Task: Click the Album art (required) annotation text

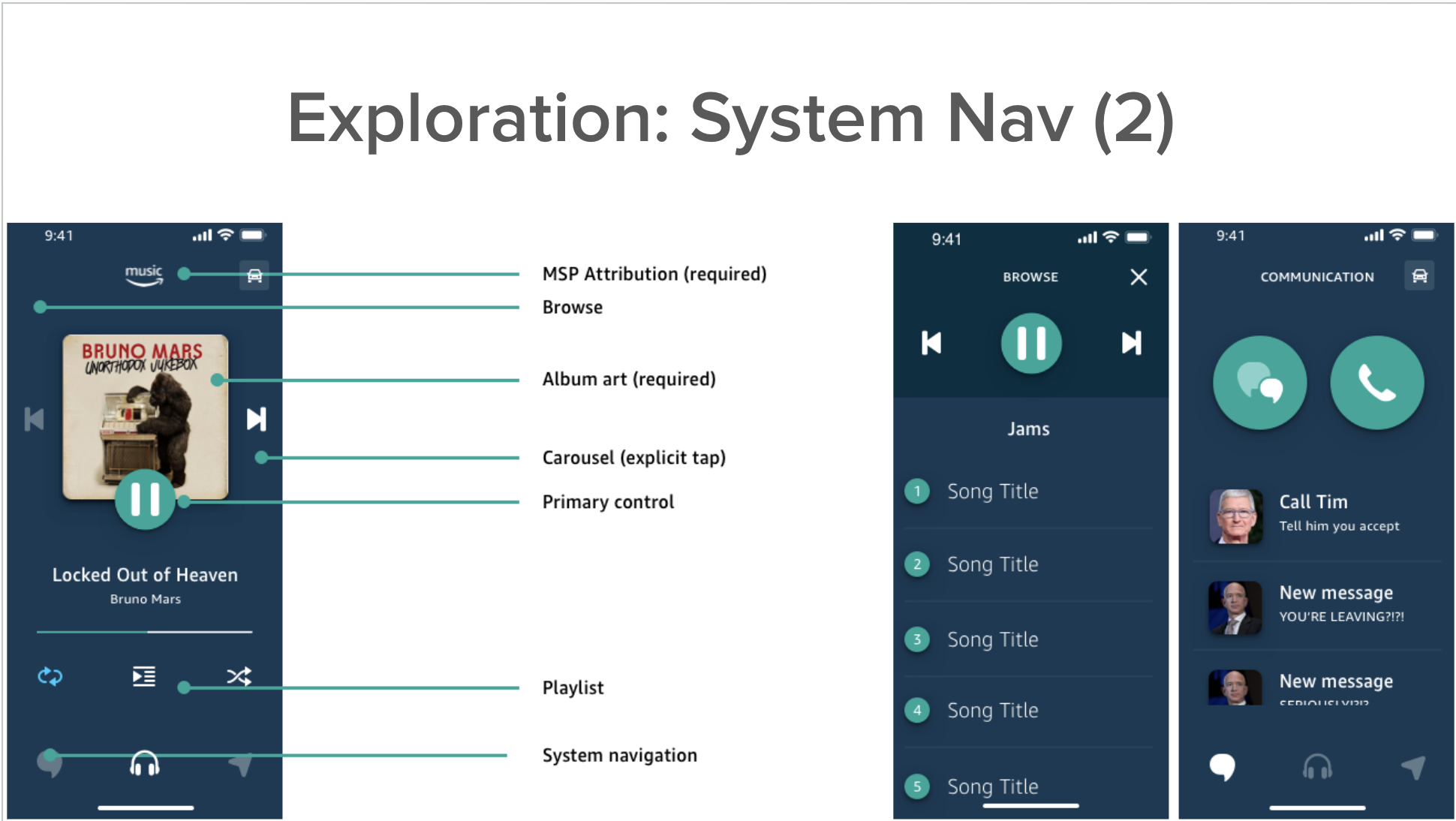Action: click(x=629, y=379)
